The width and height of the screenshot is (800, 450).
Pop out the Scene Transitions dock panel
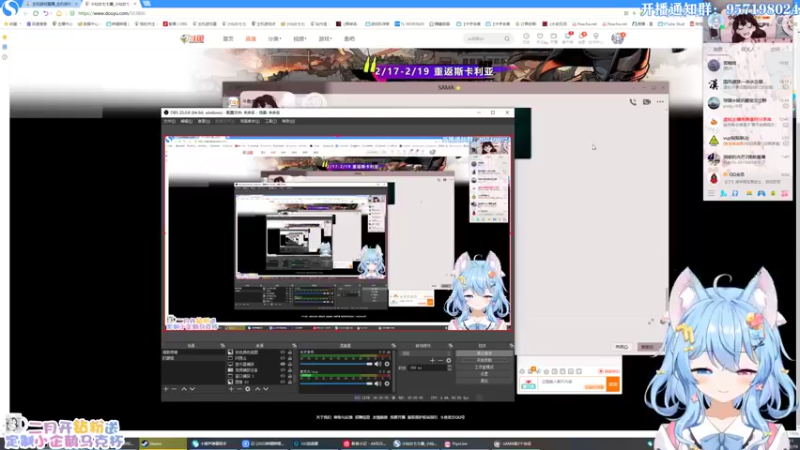click(x=451, y=345)
